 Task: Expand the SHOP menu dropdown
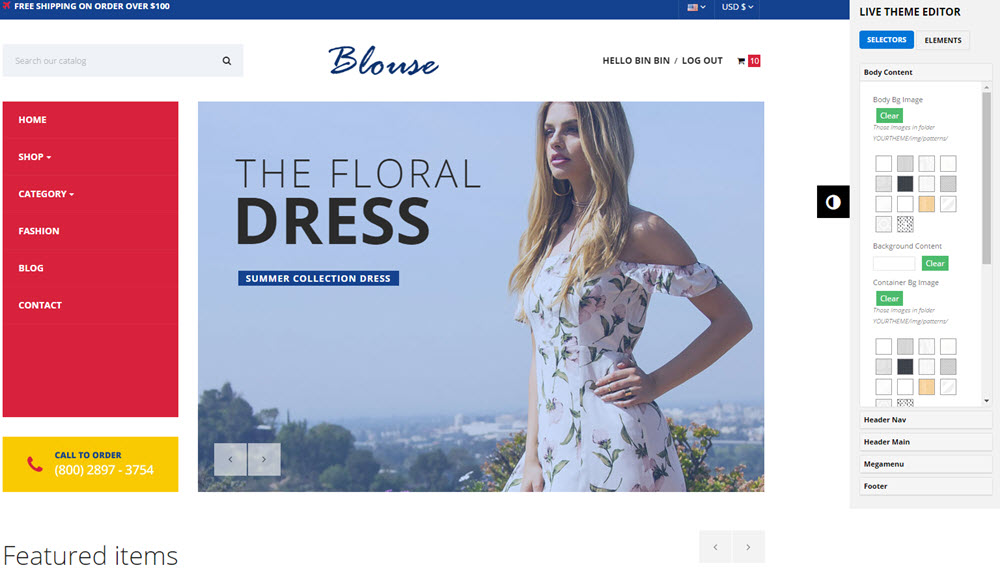coord(34,157)
